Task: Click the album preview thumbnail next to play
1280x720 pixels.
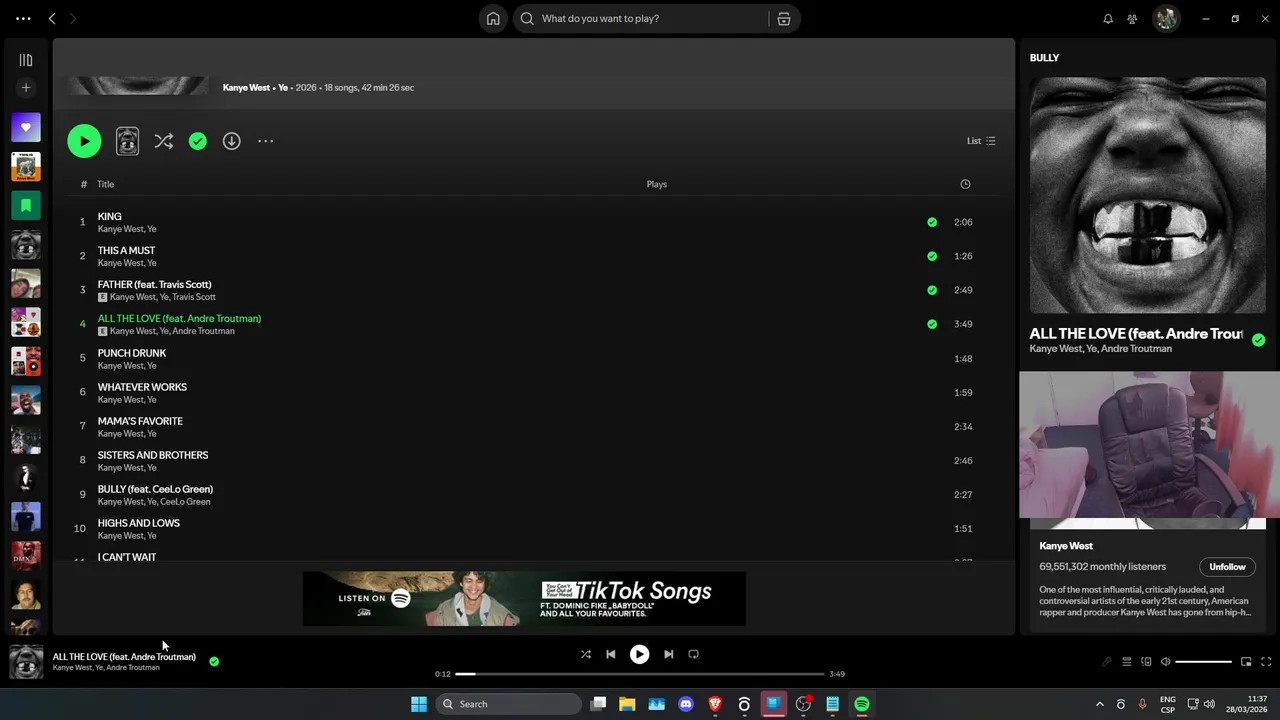Action: point(127,141)
